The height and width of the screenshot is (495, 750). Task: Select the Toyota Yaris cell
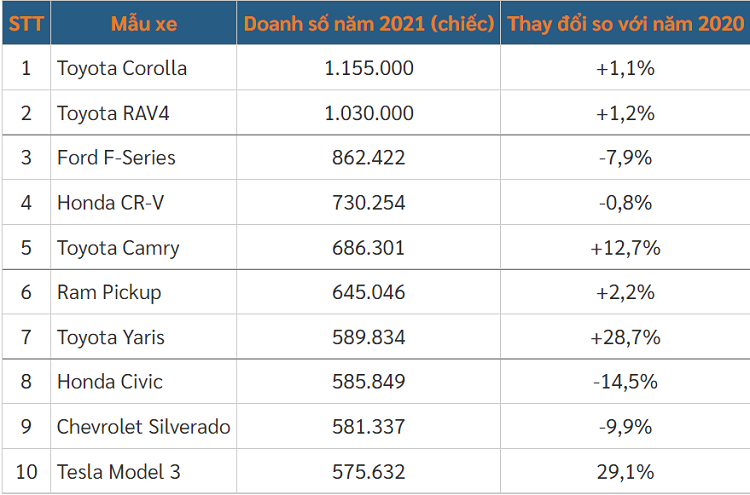pyautogui.click(x=111, y=337)
